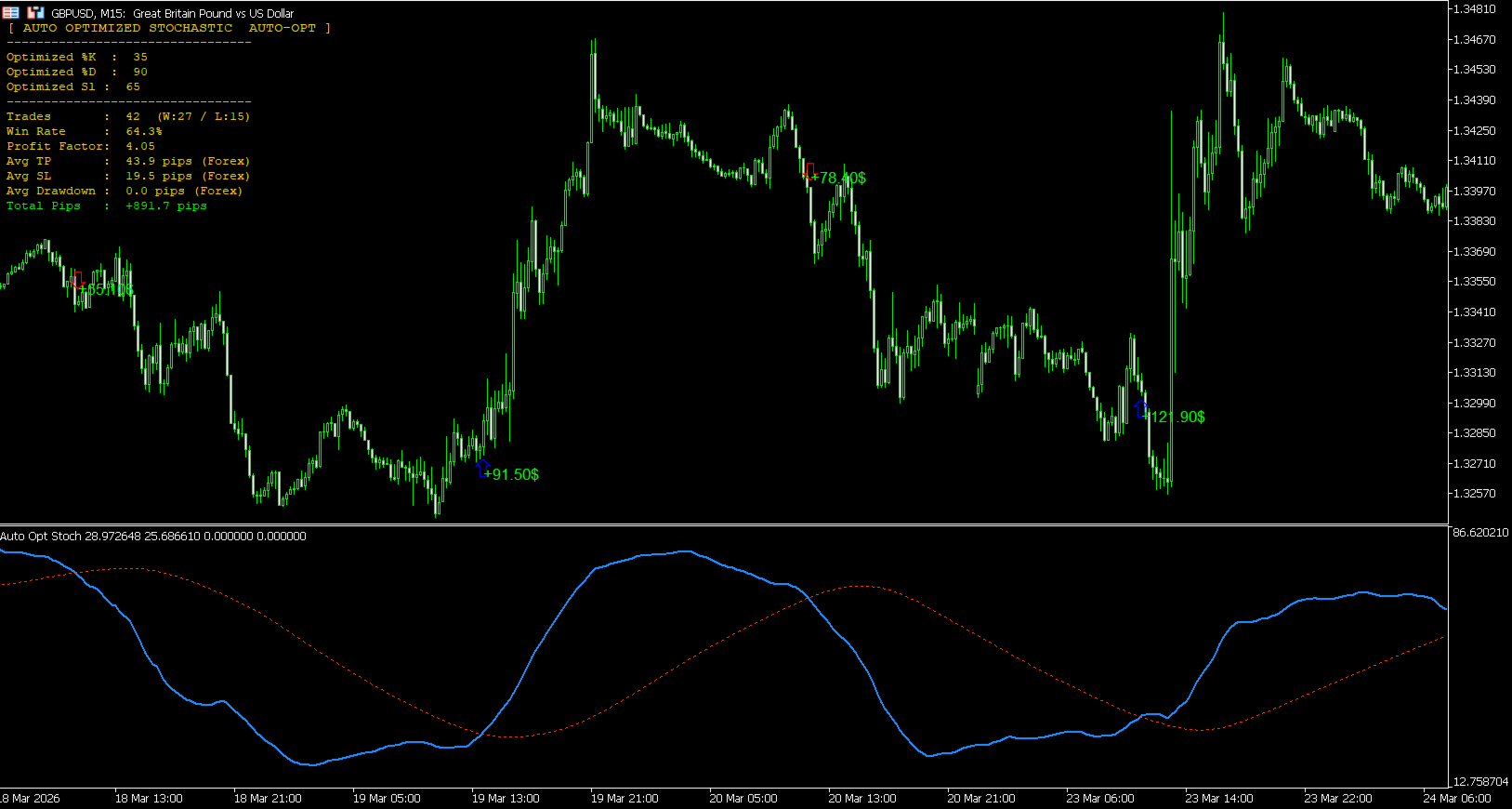Open the depth of market icon
The image size is (1512, 809).
click(36, 13)
